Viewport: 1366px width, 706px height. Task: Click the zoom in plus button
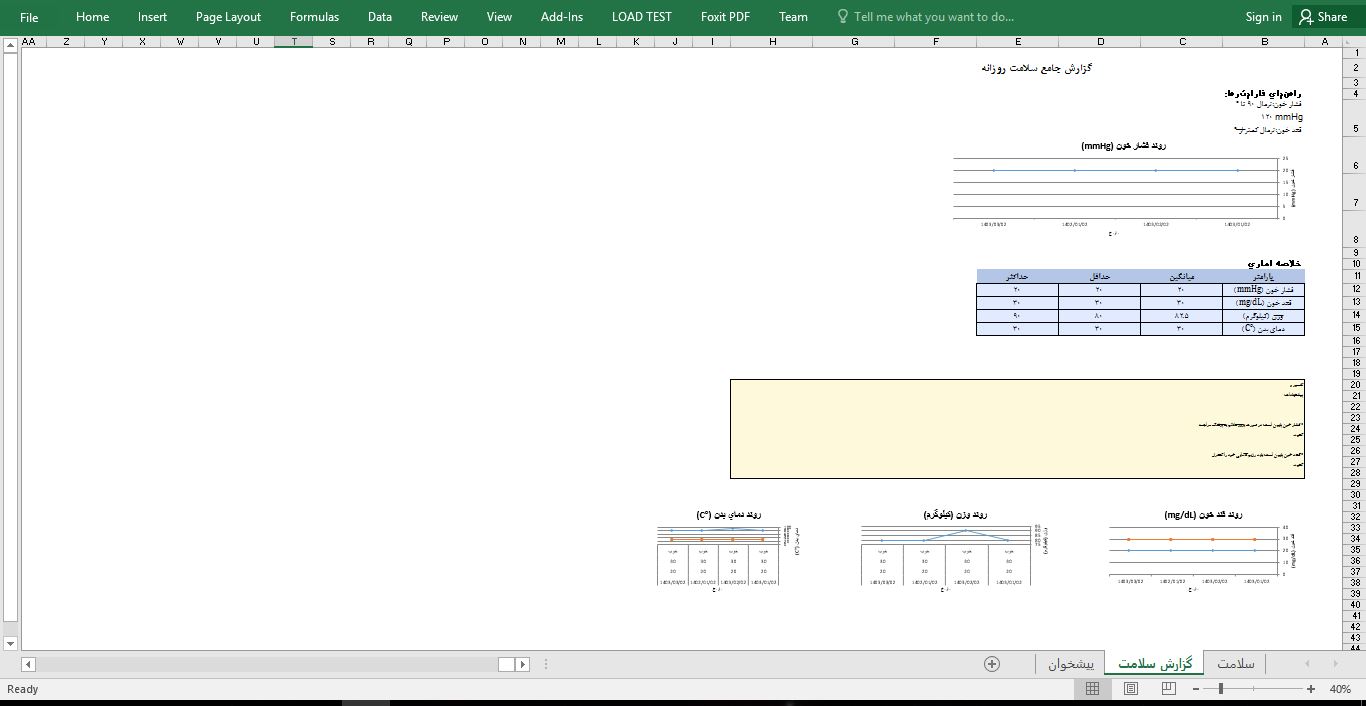point(1311,689)
